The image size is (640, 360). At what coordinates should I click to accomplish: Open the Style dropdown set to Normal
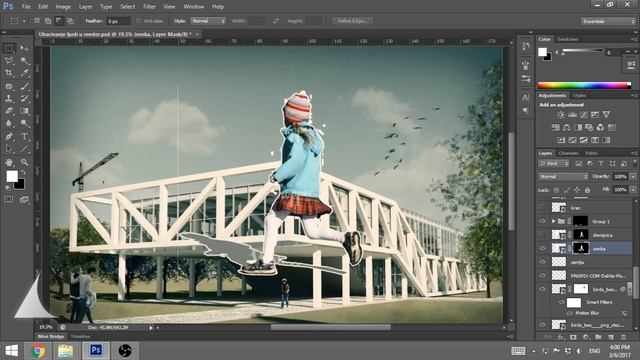point(208,20)
